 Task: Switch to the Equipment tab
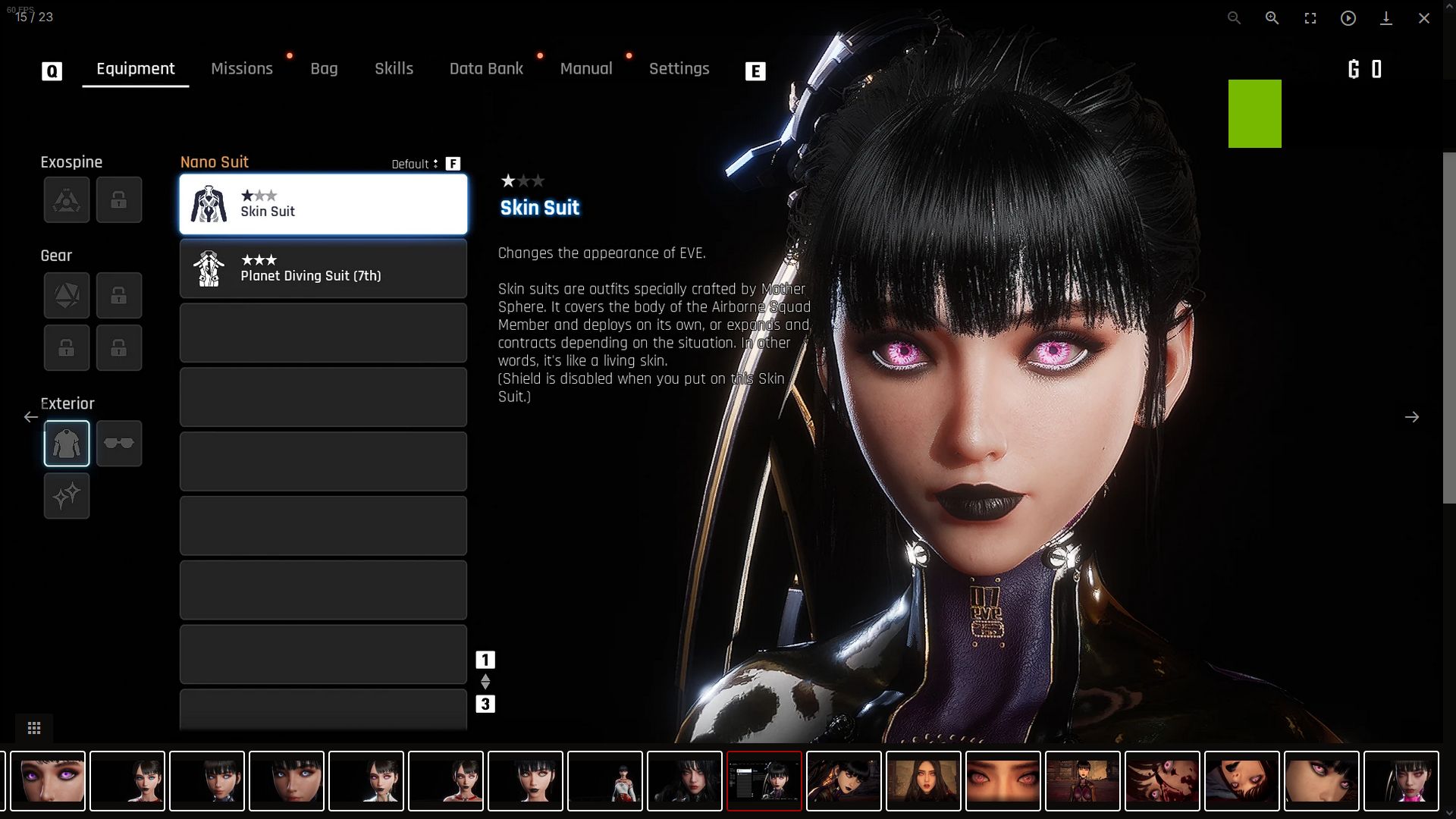pos(136,68)
